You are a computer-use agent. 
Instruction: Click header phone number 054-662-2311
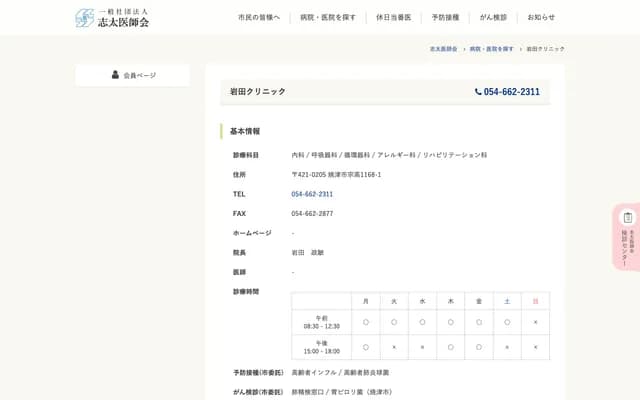point(511,92)
